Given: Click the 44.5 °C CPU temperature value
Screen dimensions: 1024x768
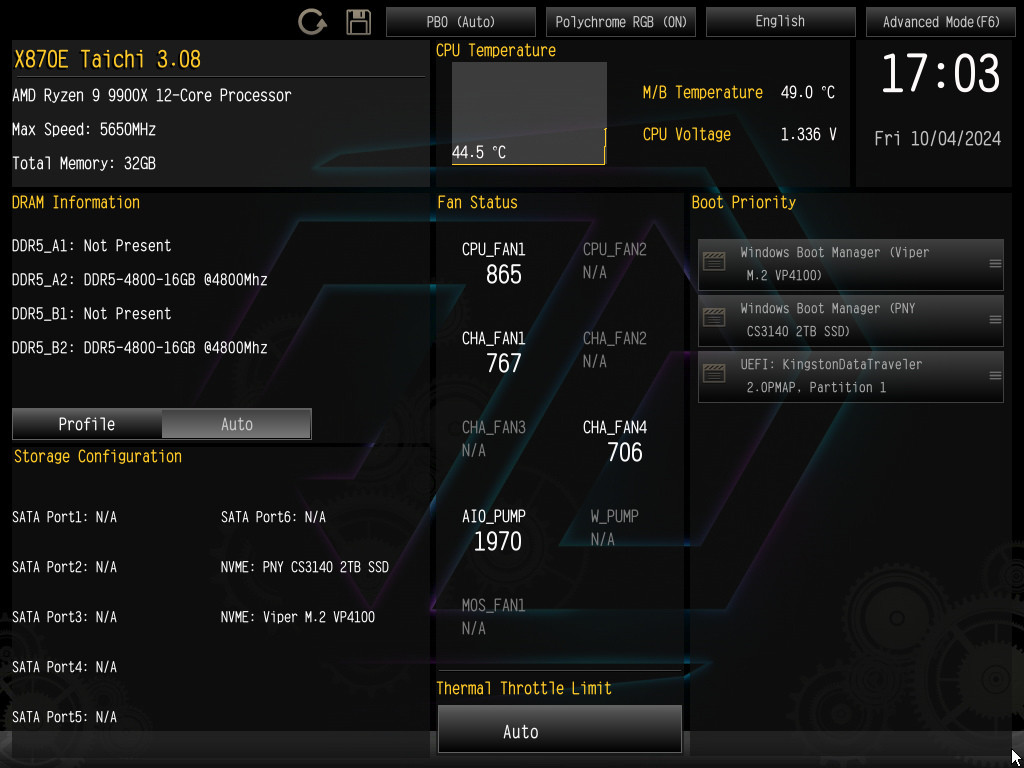Looking at the screenshot, I should (x=479, y=153).
